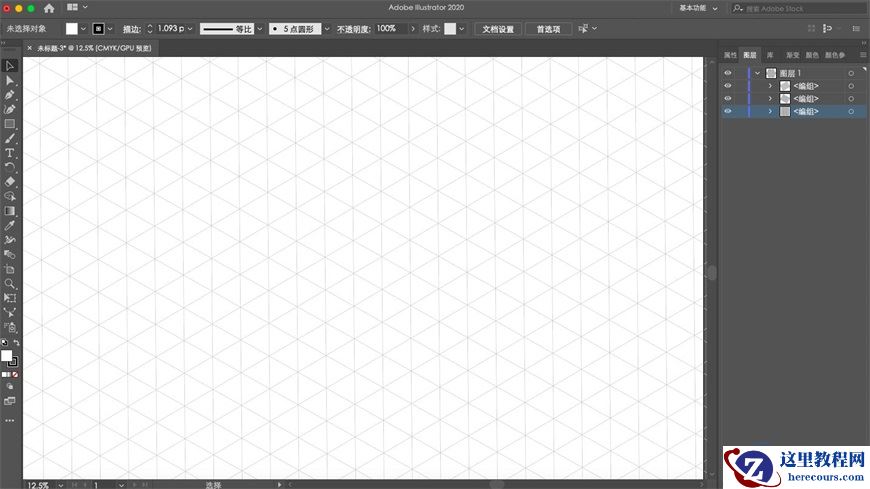Click default fill and stroke icon
The width and height of the screenshot is (870, 489).
click(x=4, y=343)
